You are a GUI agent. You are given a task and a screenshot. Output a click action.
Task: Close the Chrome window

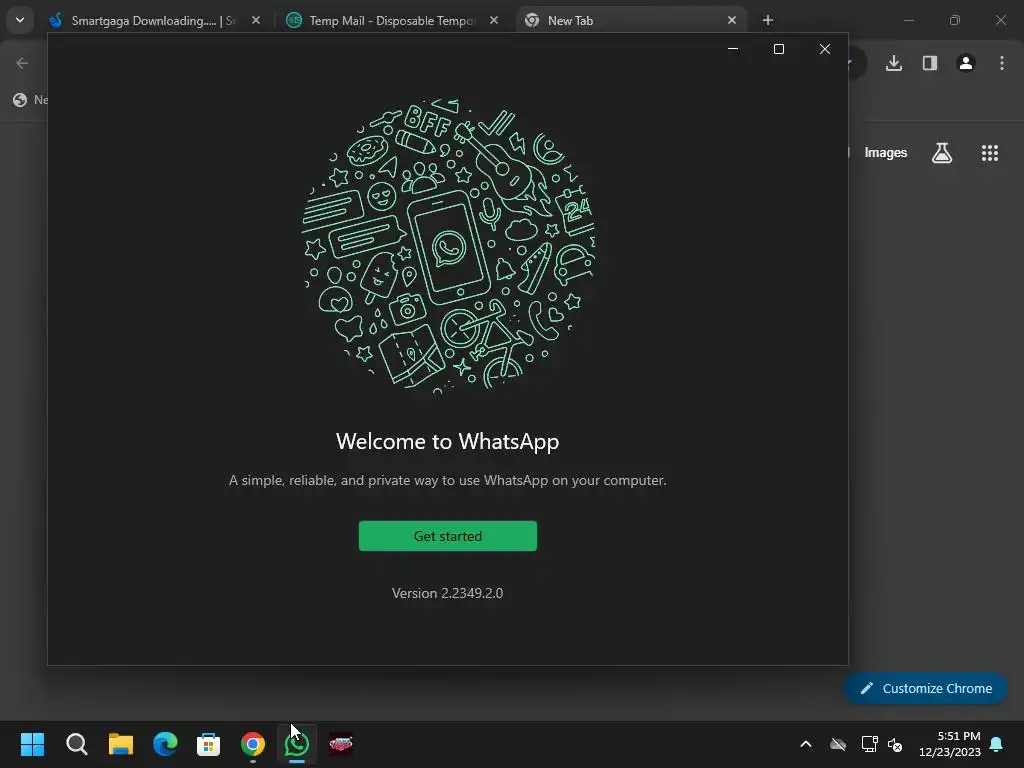(x=1000, y=20)
